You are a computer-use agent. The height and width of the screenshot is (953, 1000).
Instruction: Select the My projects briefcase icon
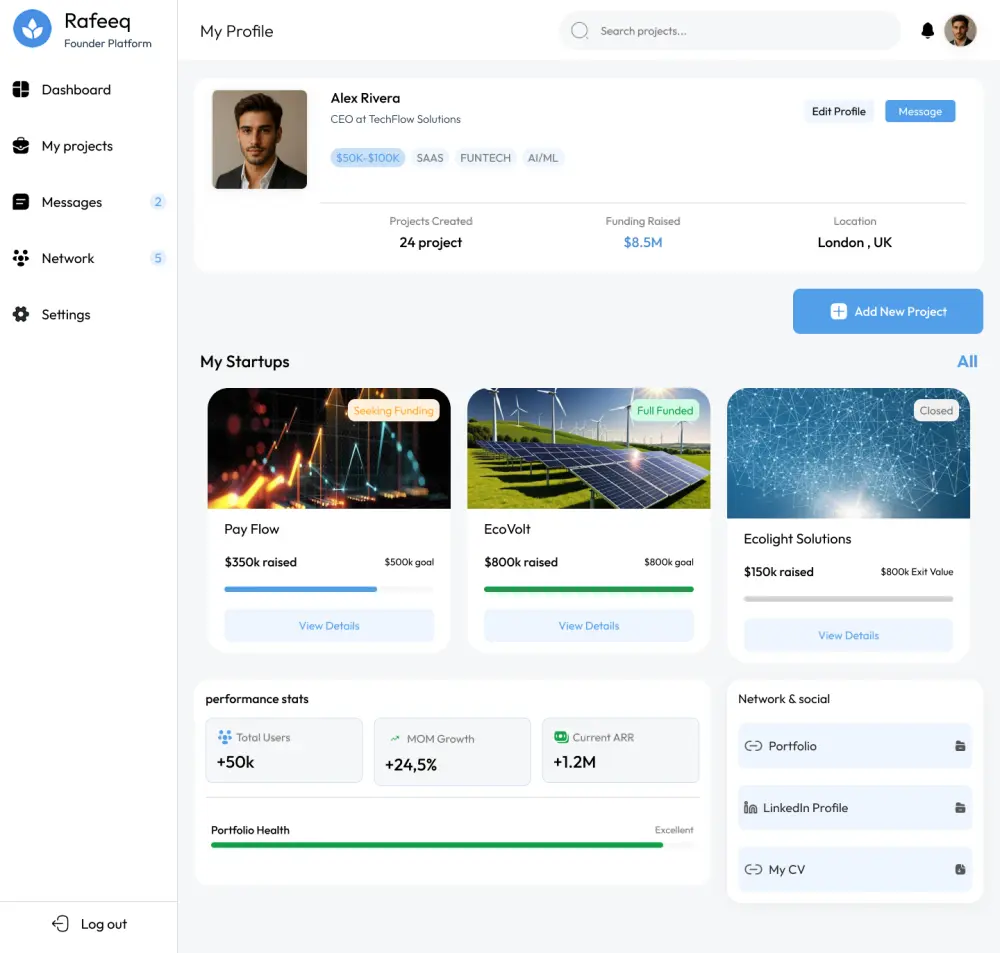coord(22,146)
